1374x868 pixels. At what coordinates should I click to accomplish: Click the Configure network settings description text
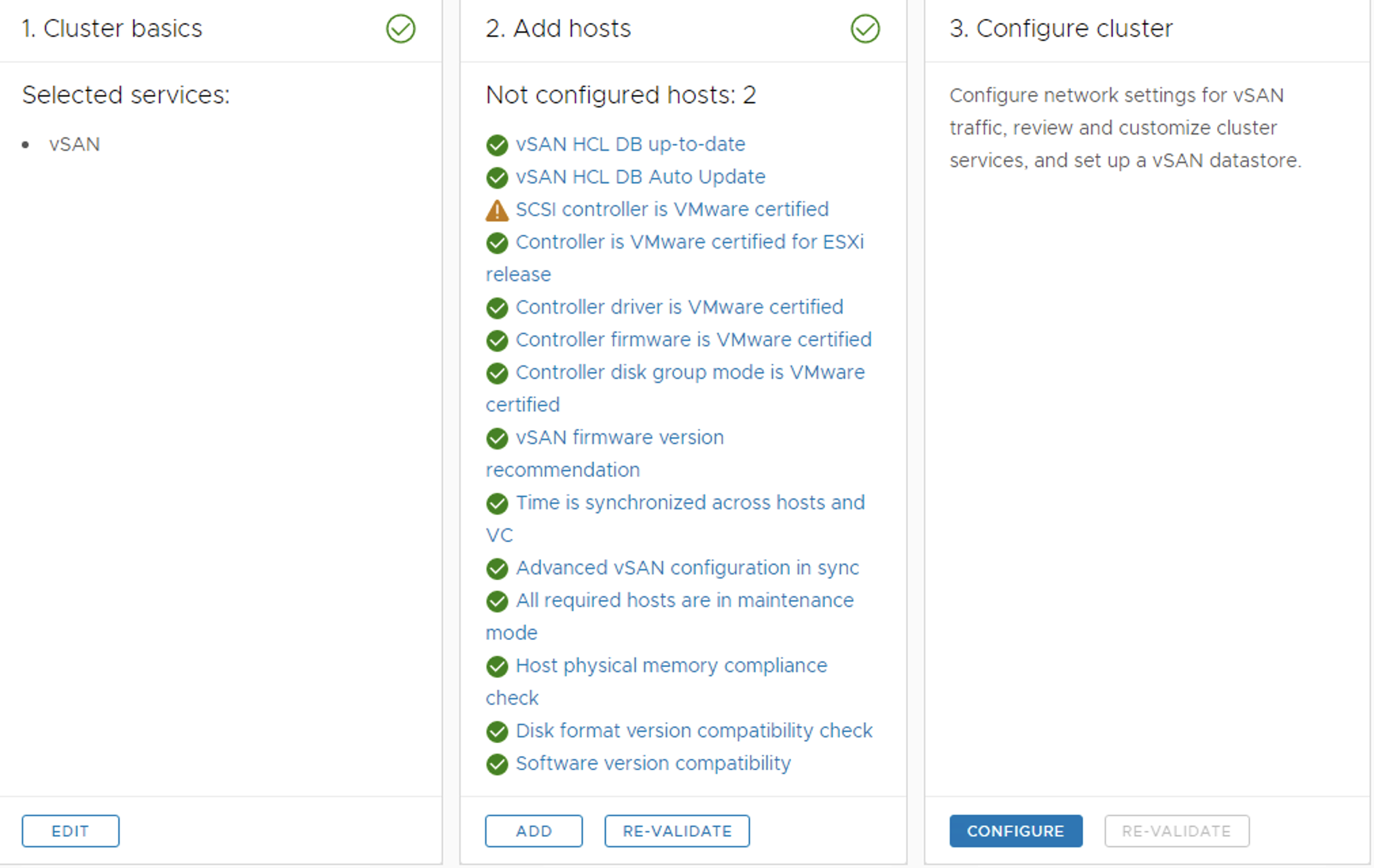coord(1125,128)
